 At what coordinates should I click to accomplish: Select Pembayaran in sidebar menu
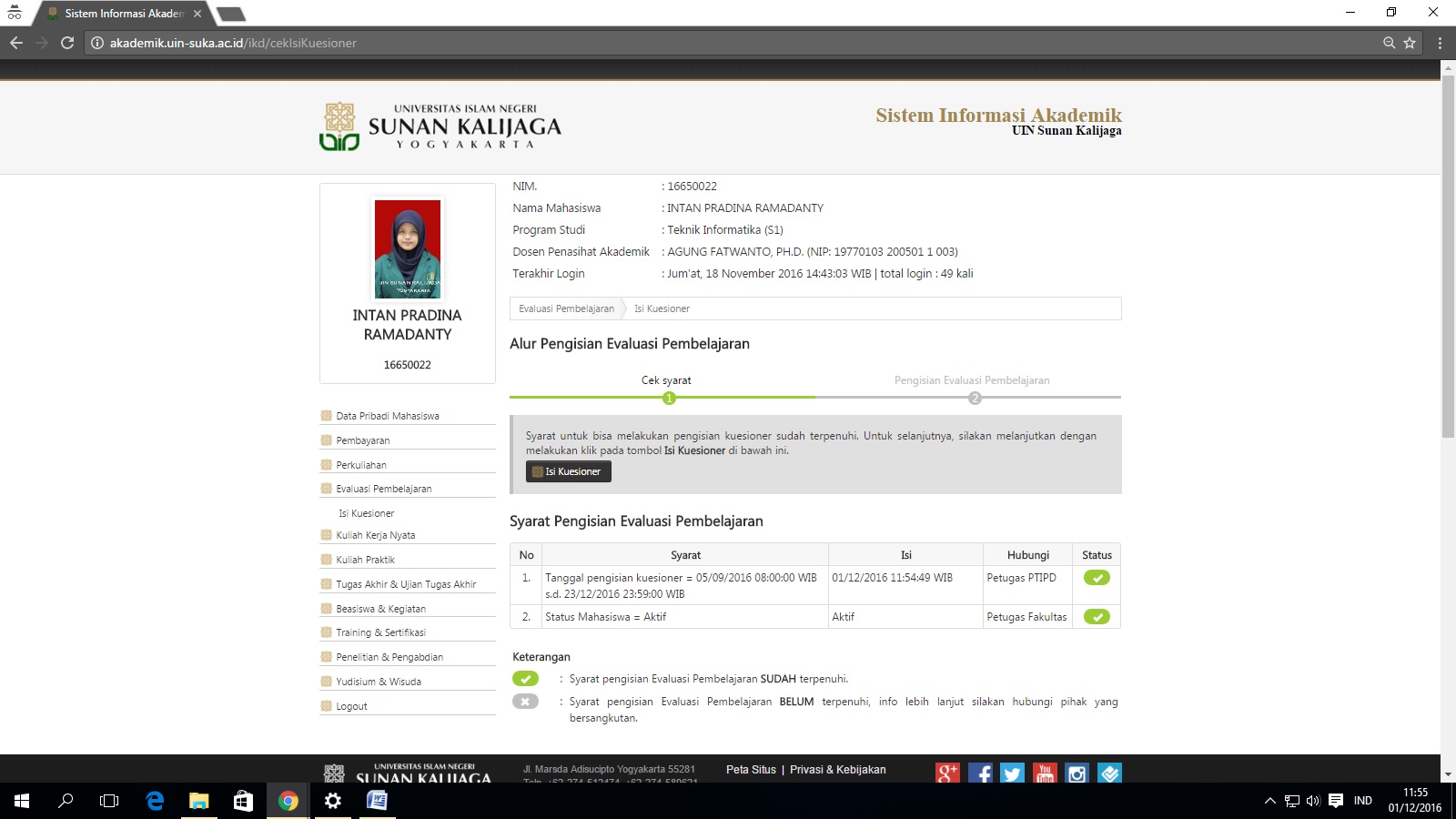[363, 440]
